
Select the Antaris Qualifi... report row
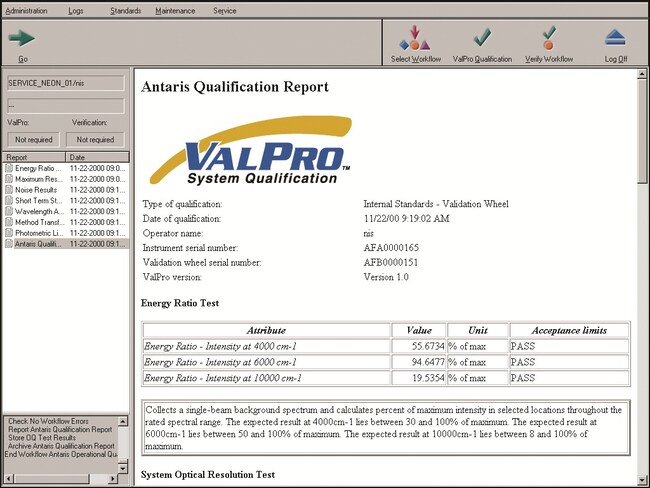point(66,243)
